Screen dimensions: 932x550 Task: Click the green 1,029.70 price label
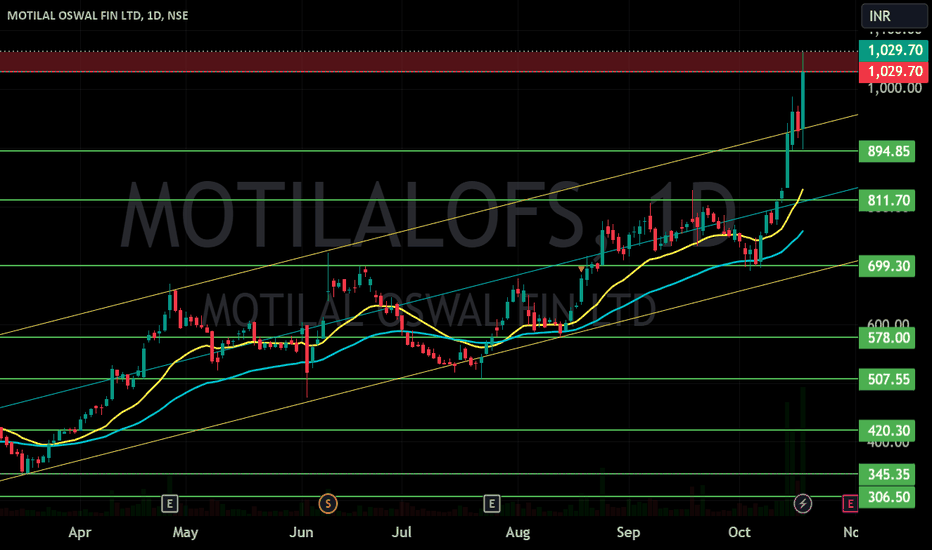coord(893,50)
